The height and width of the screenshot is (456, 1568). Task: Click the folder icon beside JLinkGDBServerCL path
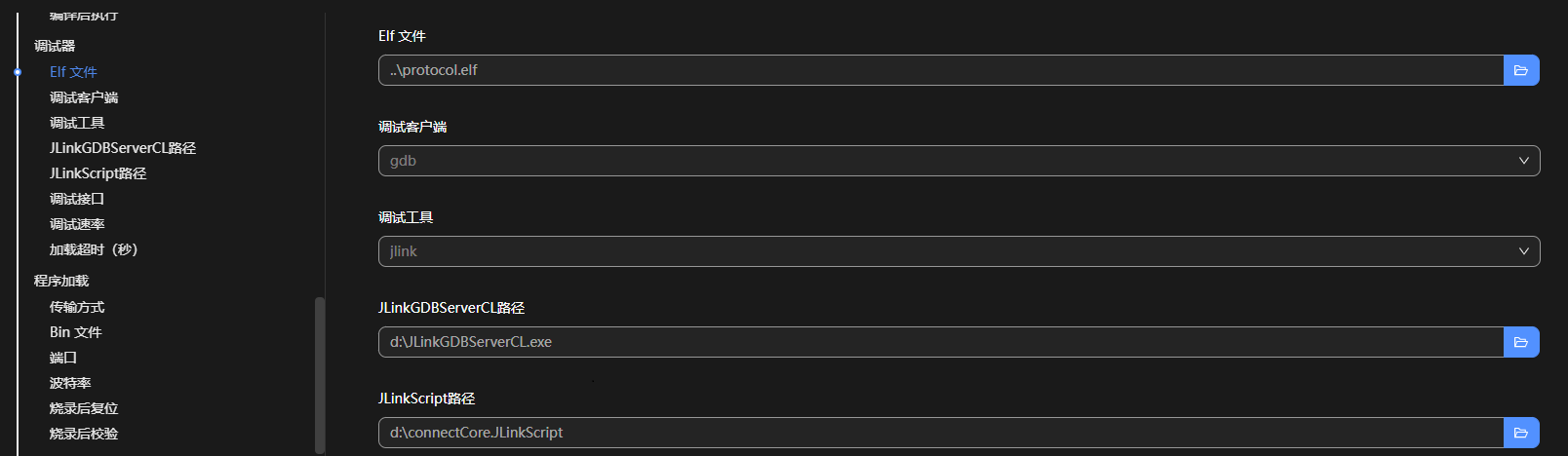coord(1520,342)
